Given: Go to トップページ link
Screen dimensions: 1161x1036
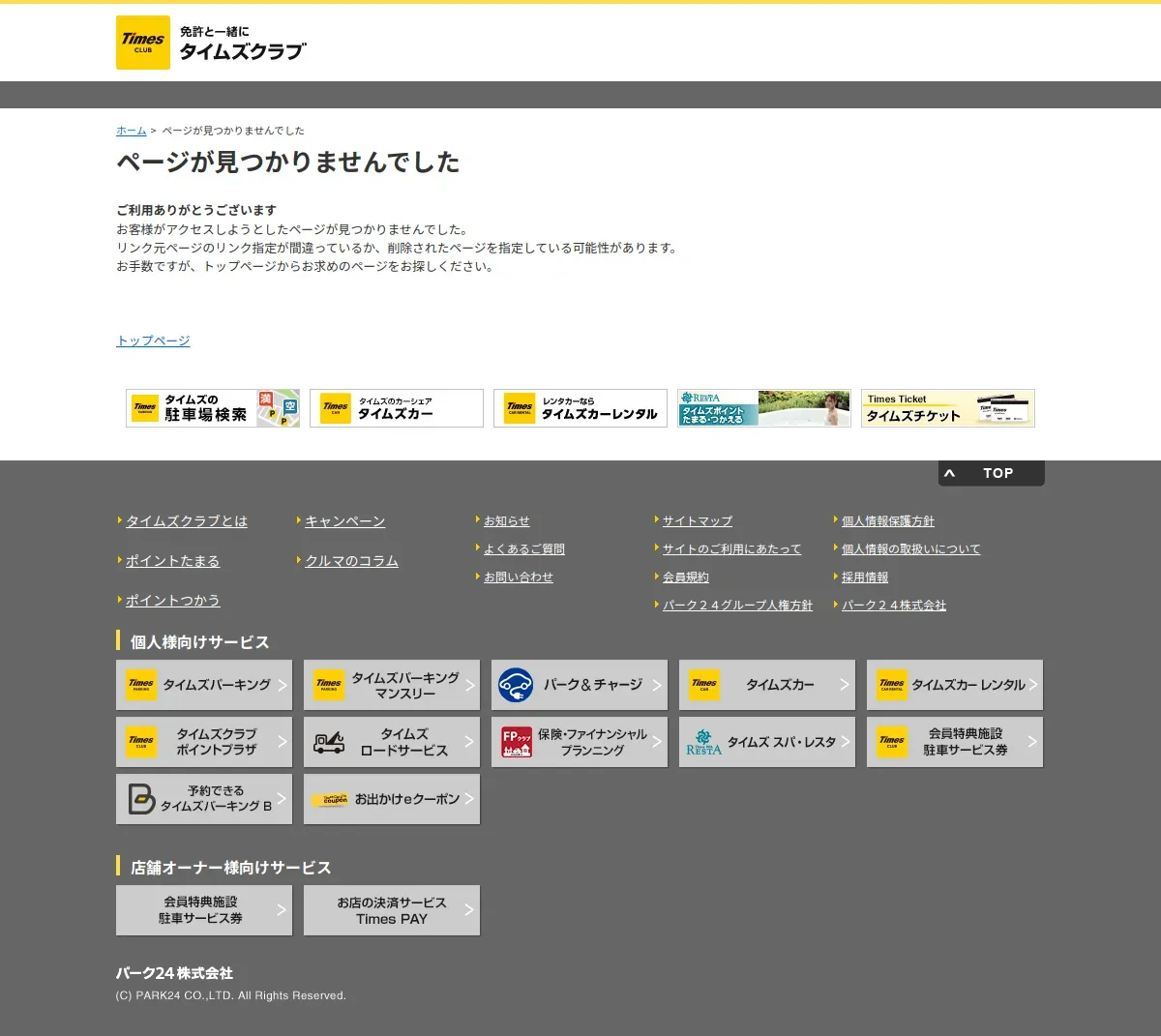Looking at the screenshot, I should [153, 340].
